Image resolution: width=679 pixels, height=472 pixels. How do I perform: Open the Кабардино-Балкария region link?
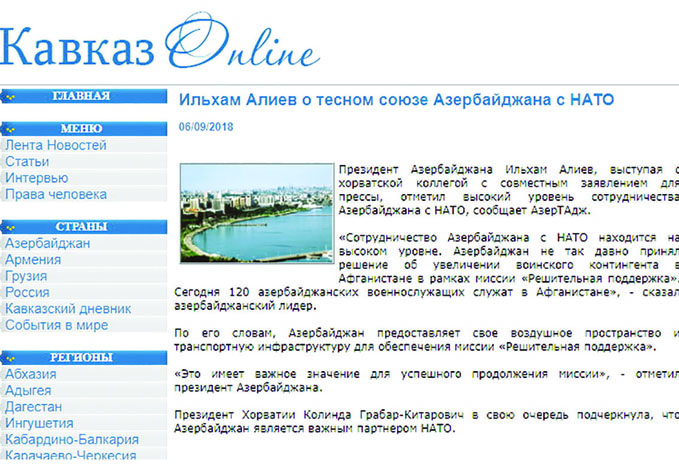click(x=72, y=440)
